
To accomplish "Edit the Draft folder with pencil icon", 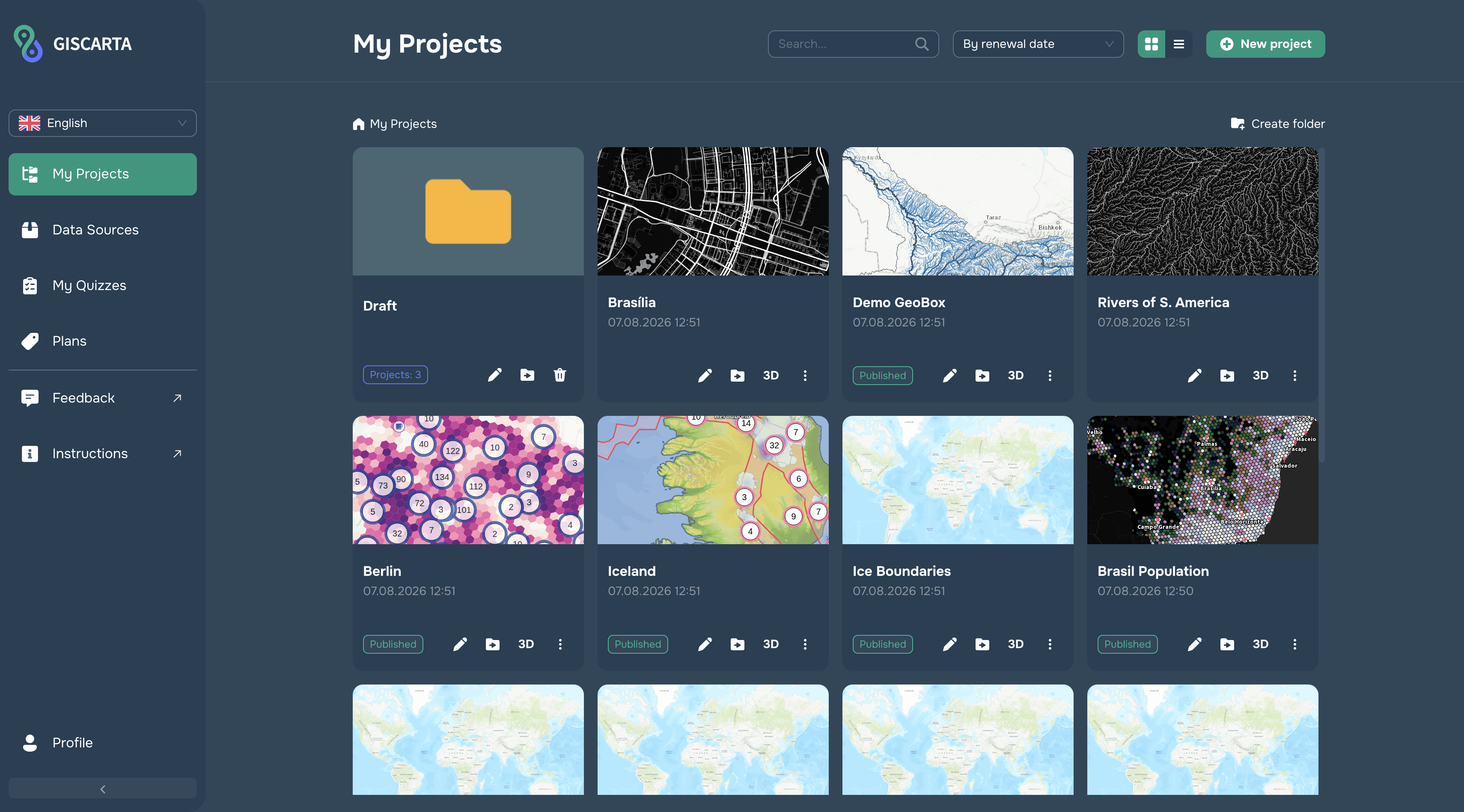I will (494, 375).
